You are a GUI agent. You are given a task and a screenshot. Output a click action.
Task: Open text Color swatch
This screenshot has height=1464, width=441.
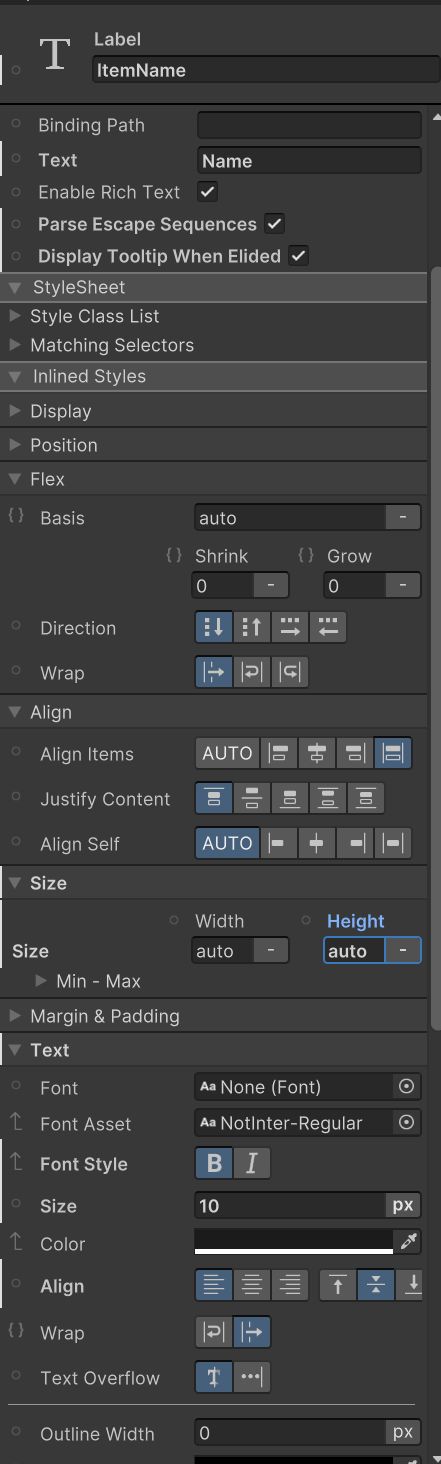click(x=294, y=1242)
